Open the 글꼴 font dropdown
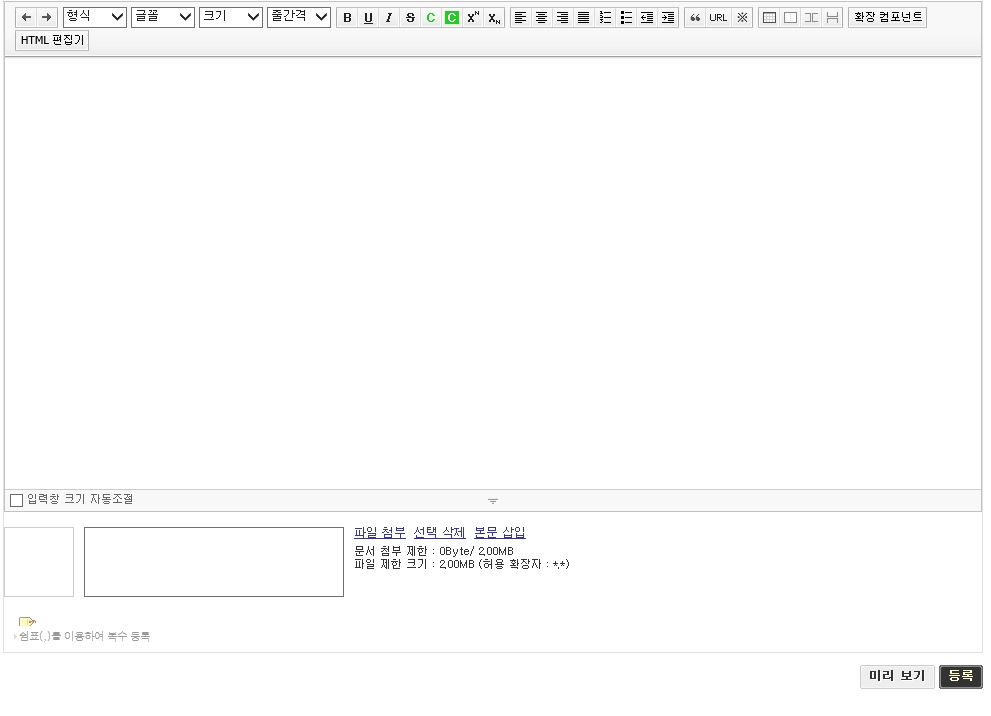 pos(162,17)
